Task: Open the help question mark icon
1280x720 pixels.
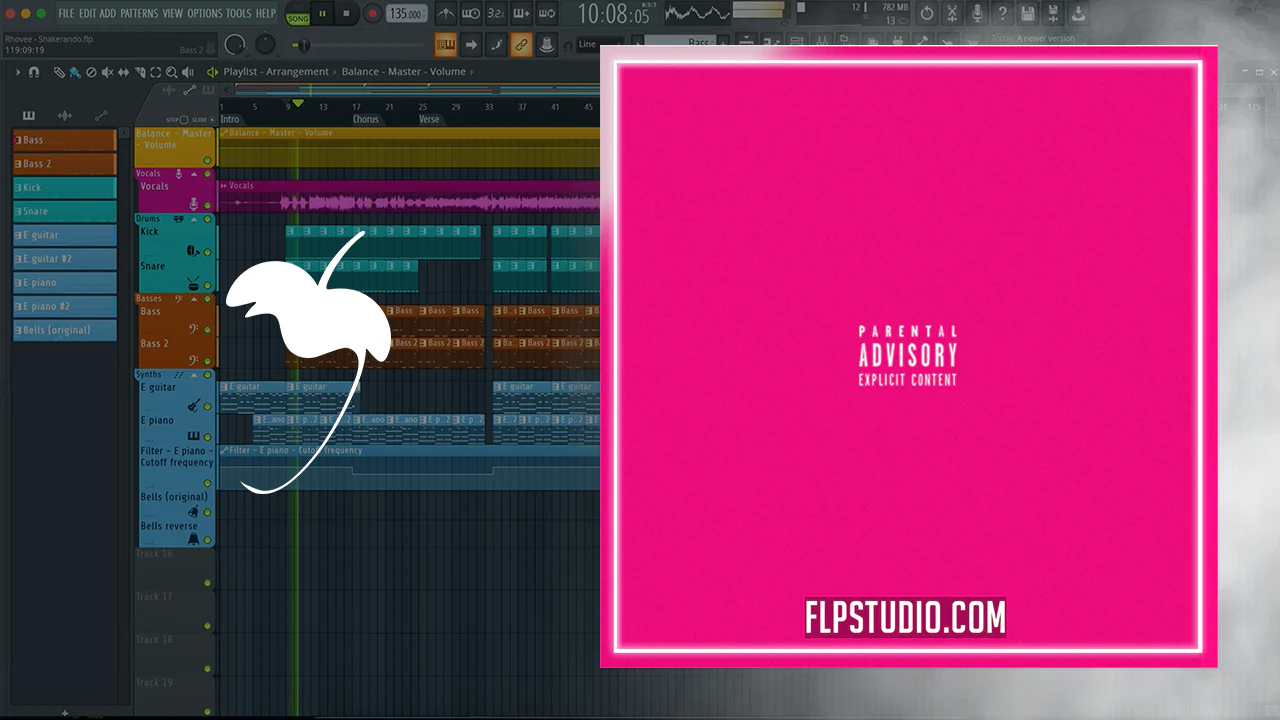Action: click(1002, 14)
